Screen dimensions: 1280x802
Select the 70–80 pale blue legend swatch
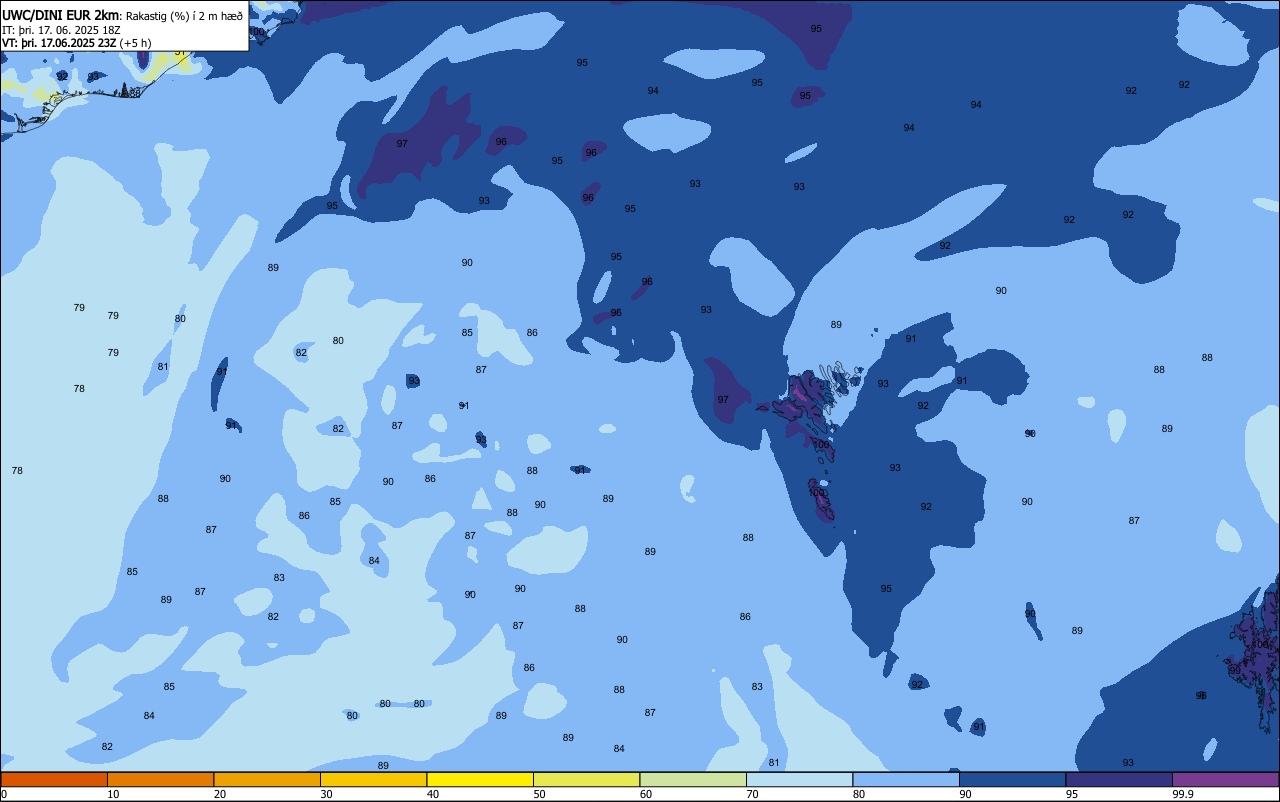coord(799,779)
